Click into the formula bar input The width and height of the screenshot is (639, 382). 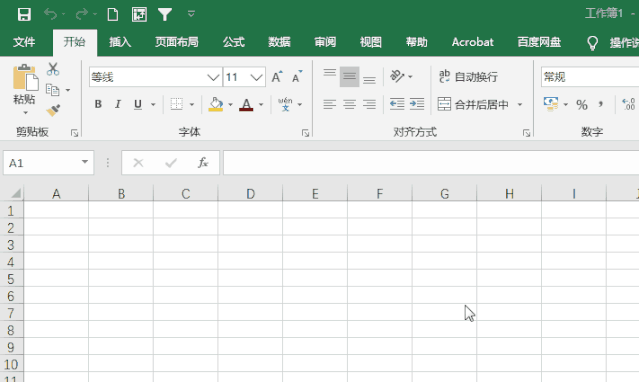click(x=431, y=163)
